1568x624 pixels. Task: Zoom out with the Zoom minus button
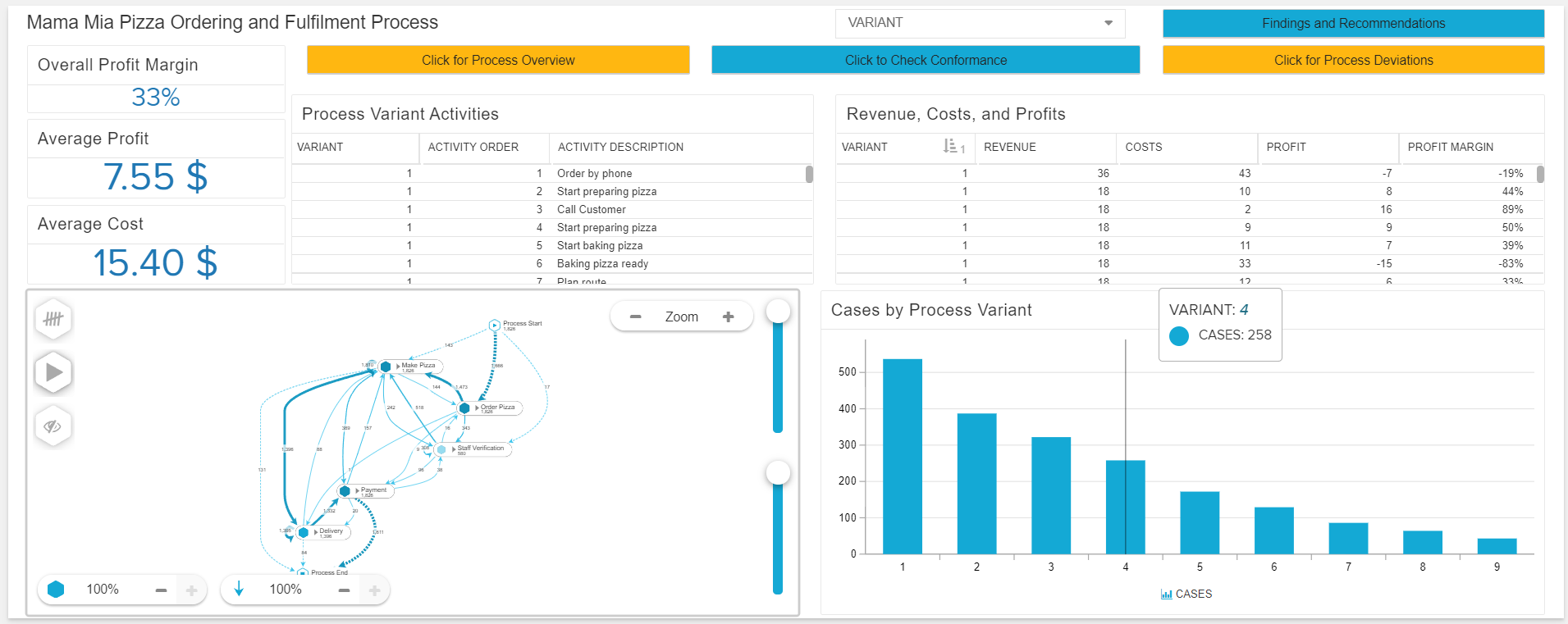[635, 317]
